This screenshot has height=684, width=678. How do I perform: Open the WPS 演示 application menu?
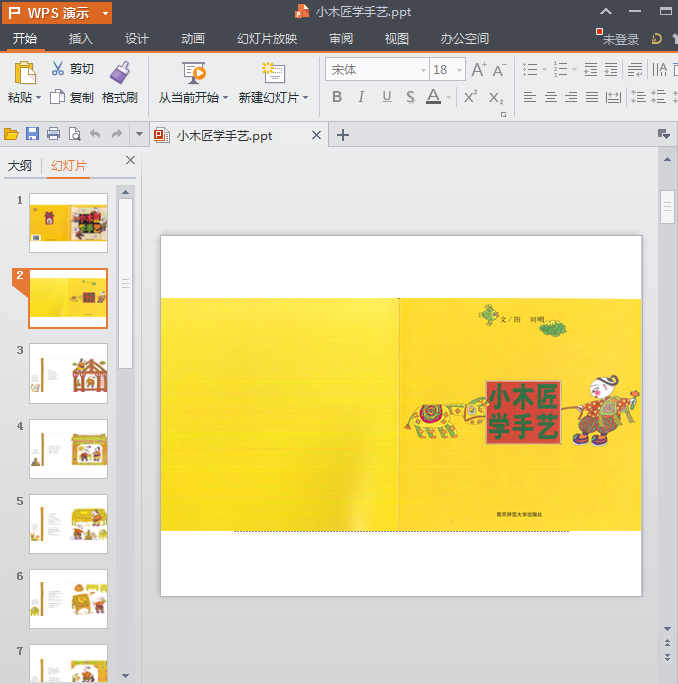[57, 13]
